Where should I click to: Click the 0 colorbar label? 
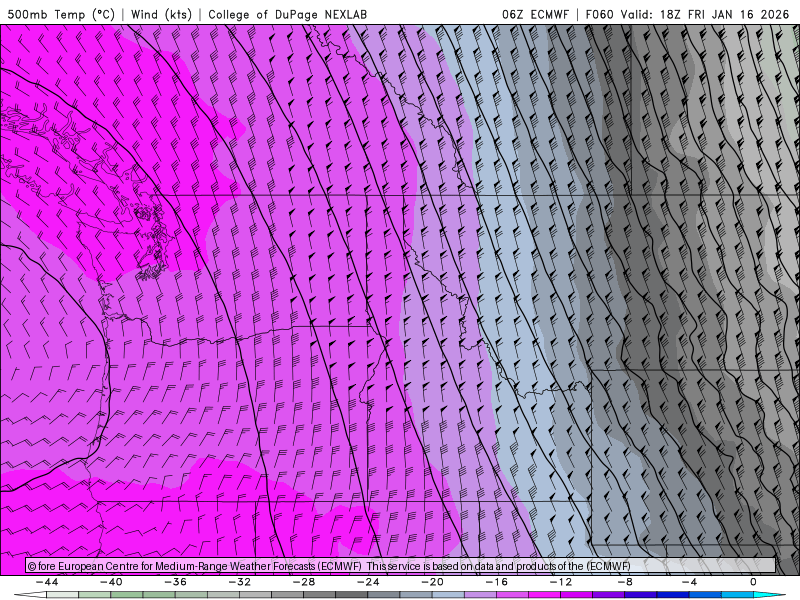753,582
